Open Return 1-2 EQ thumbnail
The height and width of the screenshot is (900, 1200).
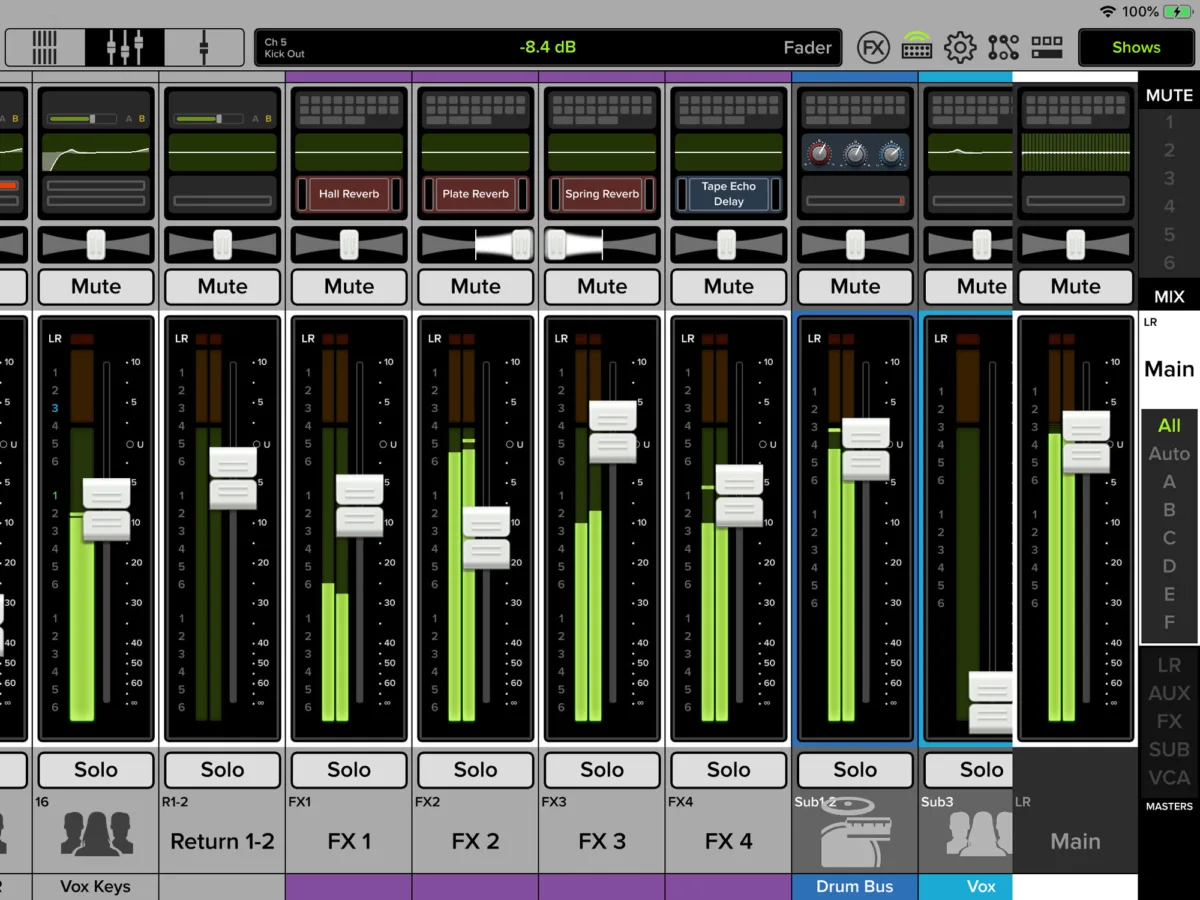[222, 153]
